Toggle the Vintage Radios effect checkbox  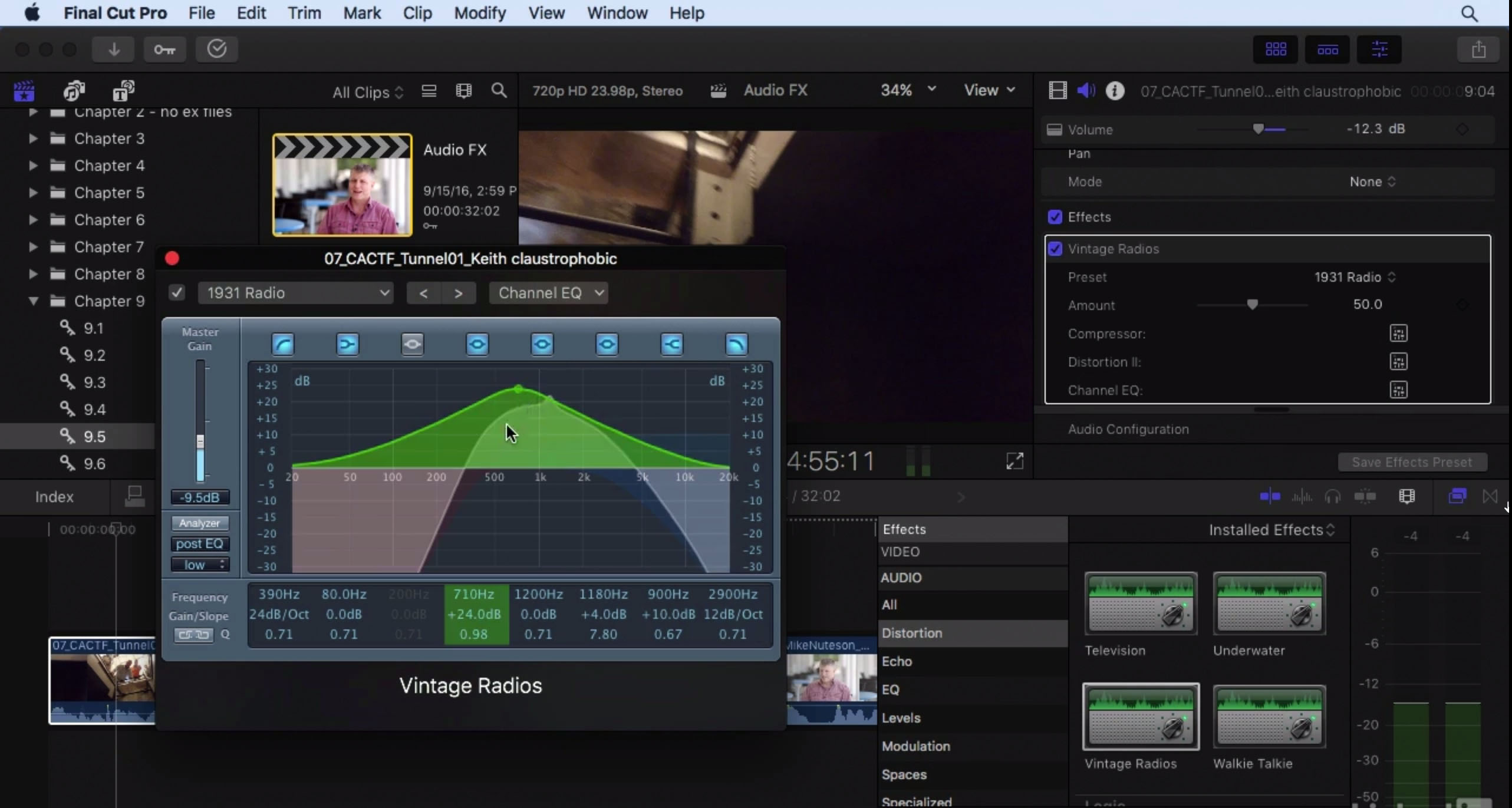tap(1056, 248)
